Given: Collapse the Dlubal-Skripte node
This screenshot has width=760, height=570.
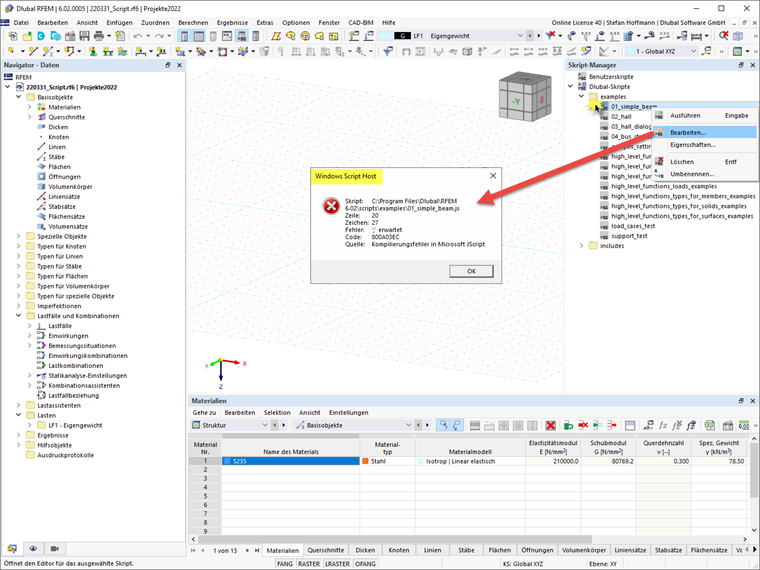Looking at the screenshot, I should [x=570, y=87].
